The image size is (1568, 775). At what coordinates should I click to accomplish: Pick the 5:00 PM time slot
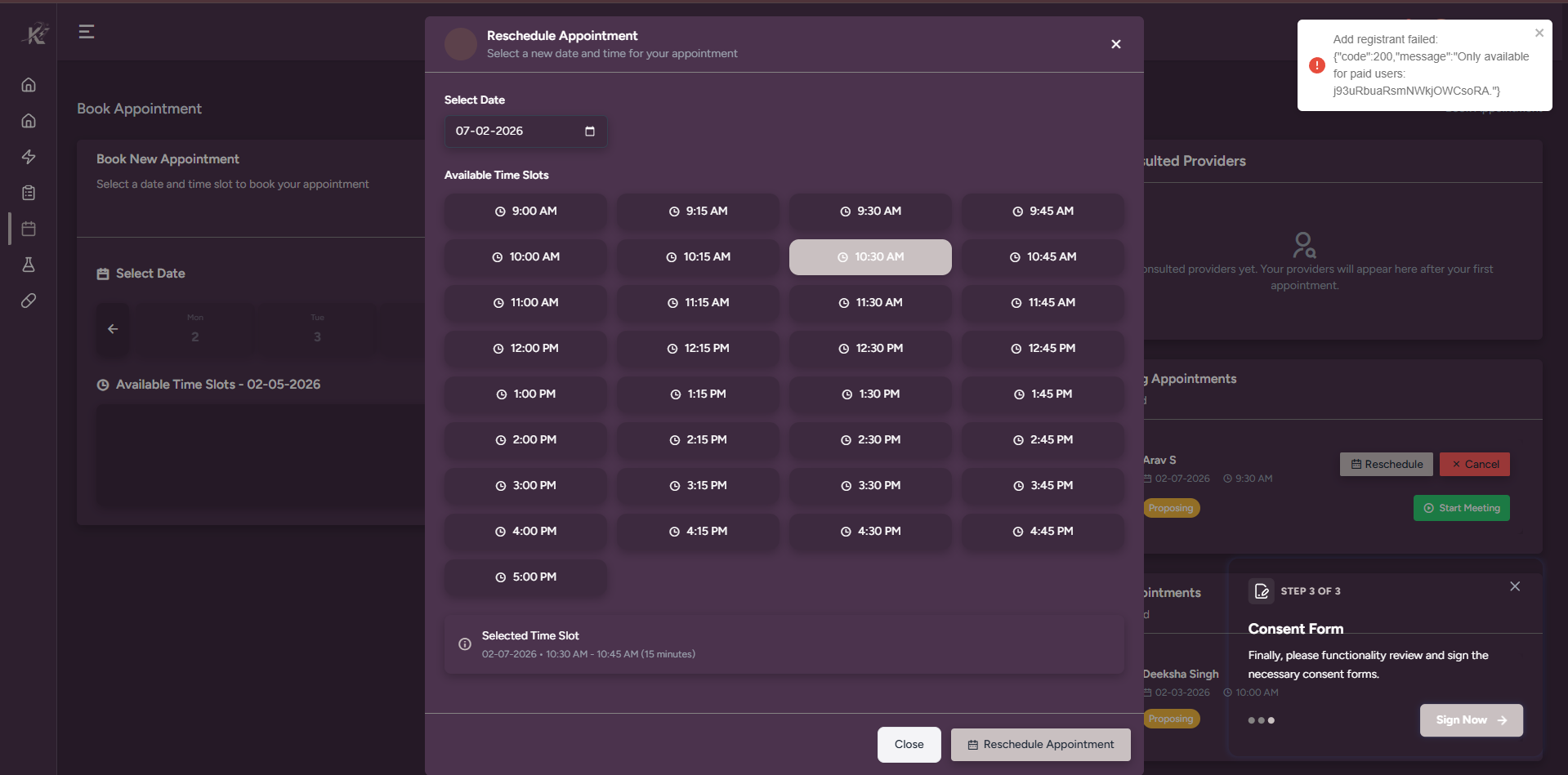(525, 577)
